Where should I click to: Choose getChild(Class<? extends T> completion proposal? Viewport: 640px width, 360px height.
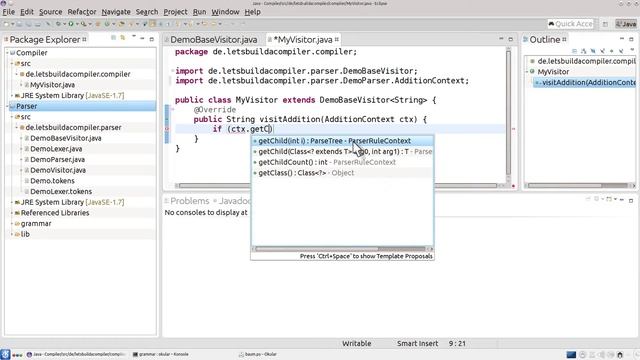click(342, 151)
